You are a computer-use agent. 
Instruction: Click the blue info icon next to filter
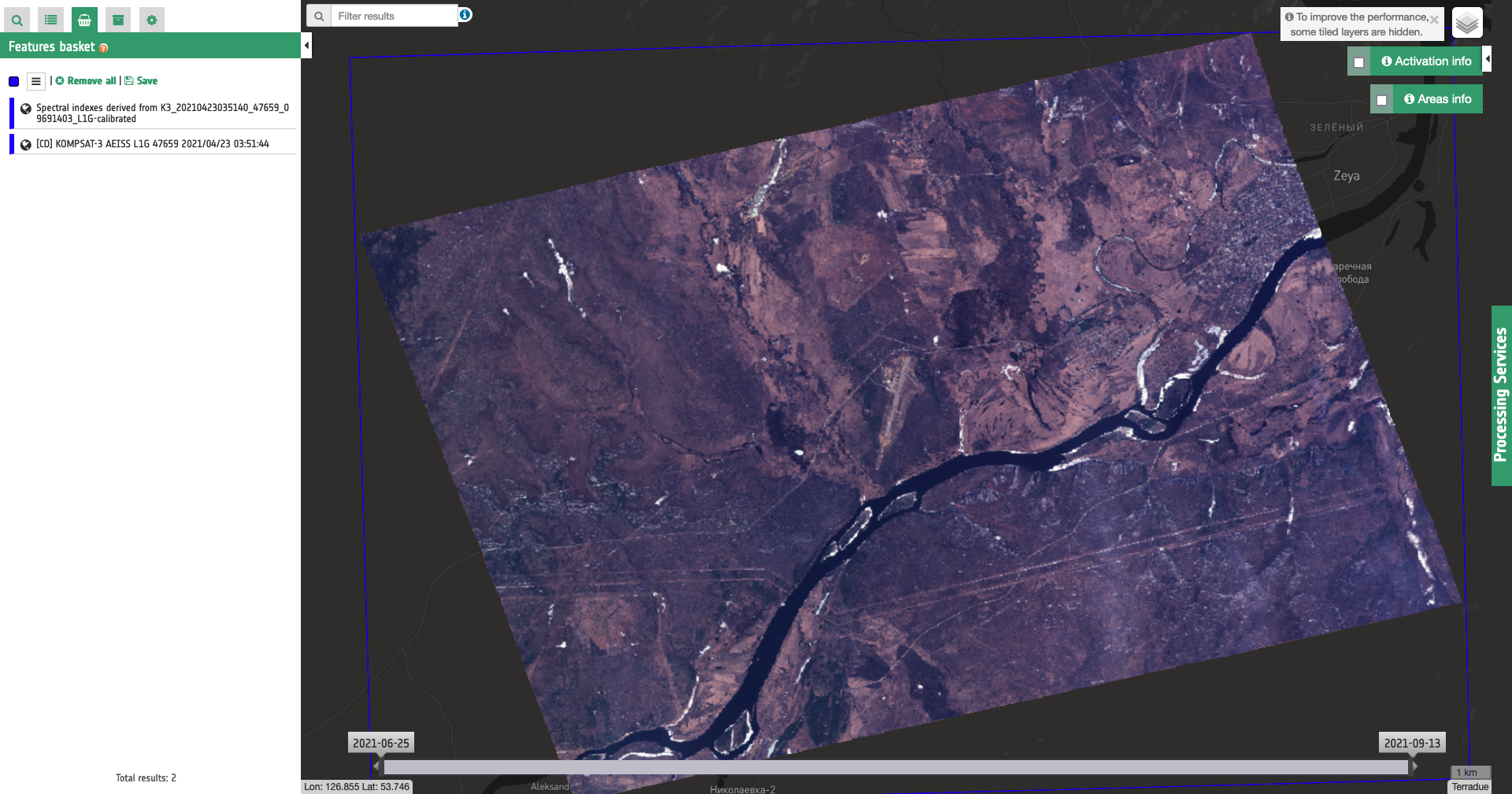coord(465,15)
